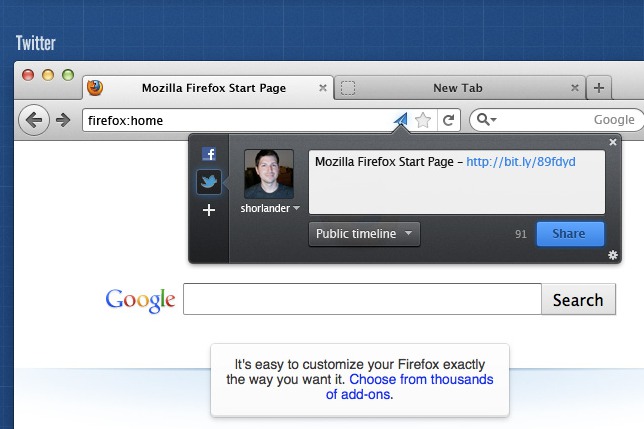Close the New Tab tab
644x429 pixels.
point(575,87)
